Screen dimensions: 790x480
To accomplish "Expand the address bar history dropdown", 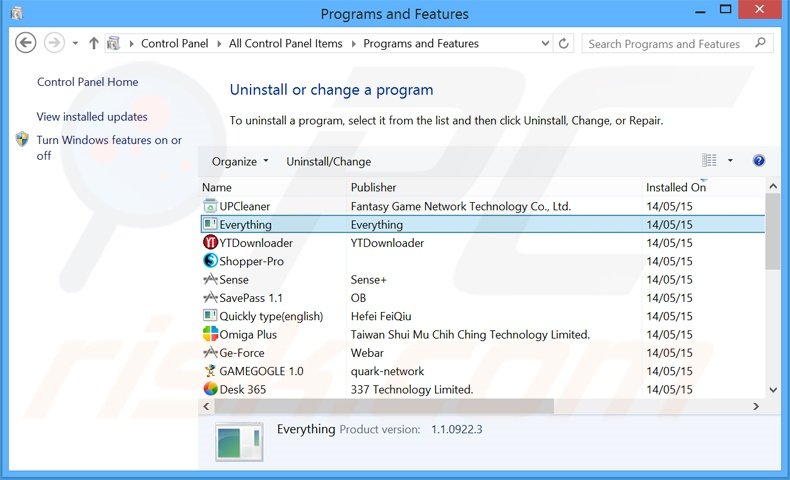I will coord(545,43).
